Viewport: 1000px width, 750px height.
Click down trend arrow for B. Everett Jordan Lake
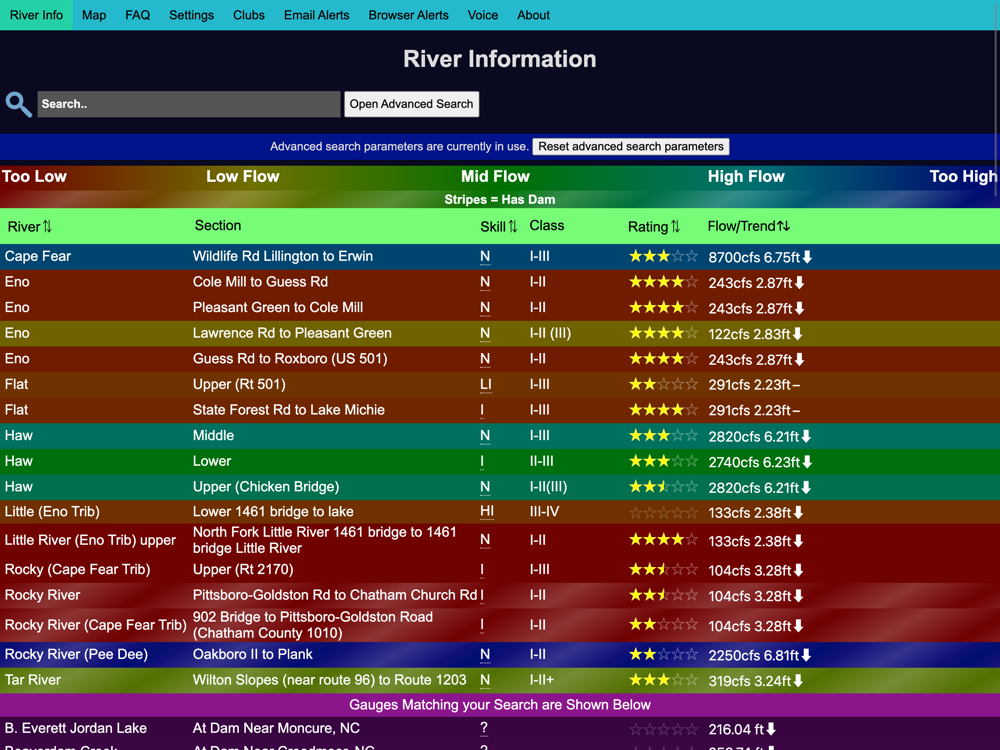click(771, 729)
